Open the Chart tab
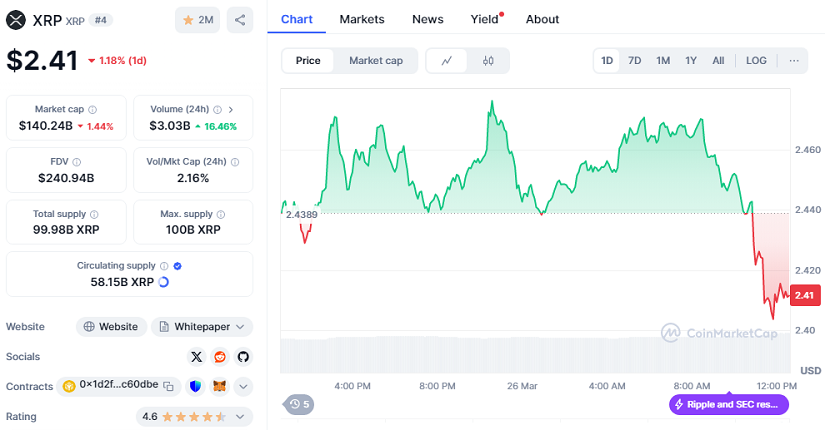This screenshot has width=825, height=430. (297, 19)
